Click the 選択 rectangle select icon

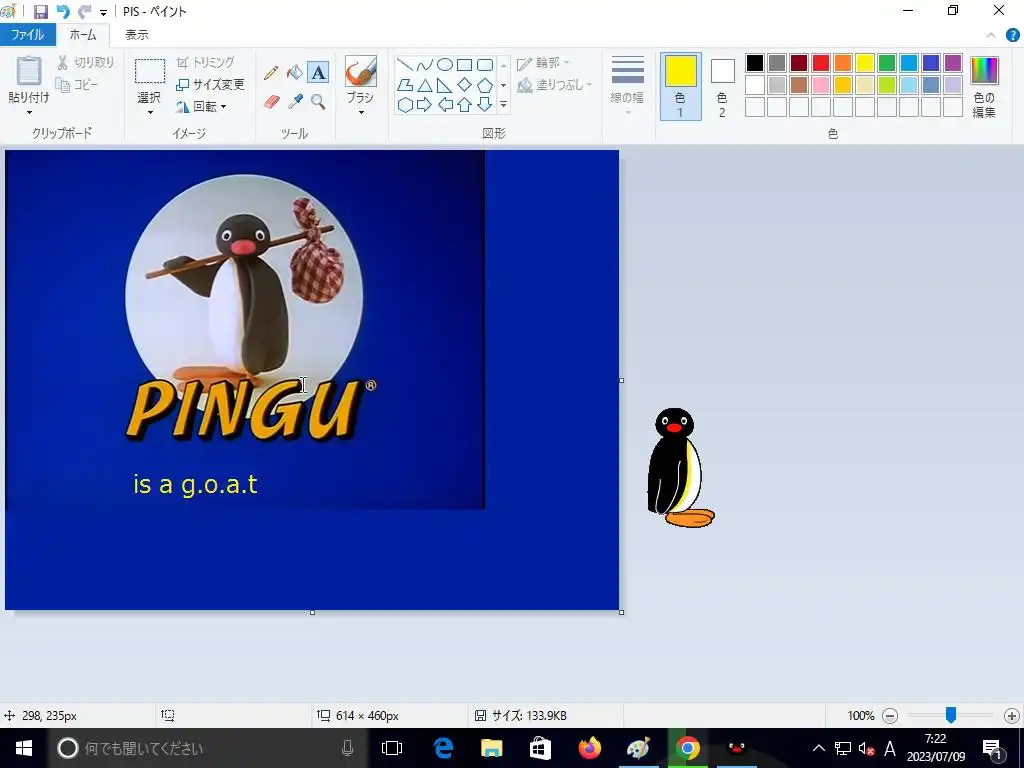pyautogui.click(x=150, y=71)
